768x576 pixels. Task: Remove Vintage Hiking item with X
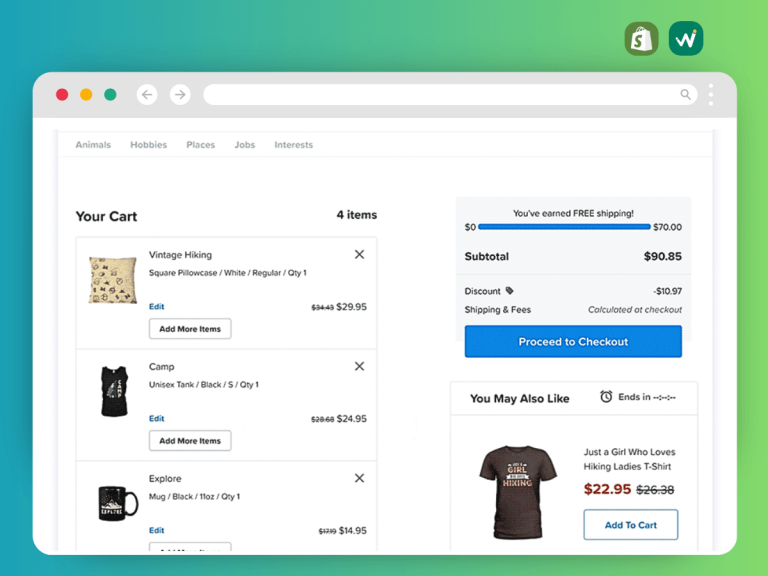click(x=360, y=254)
